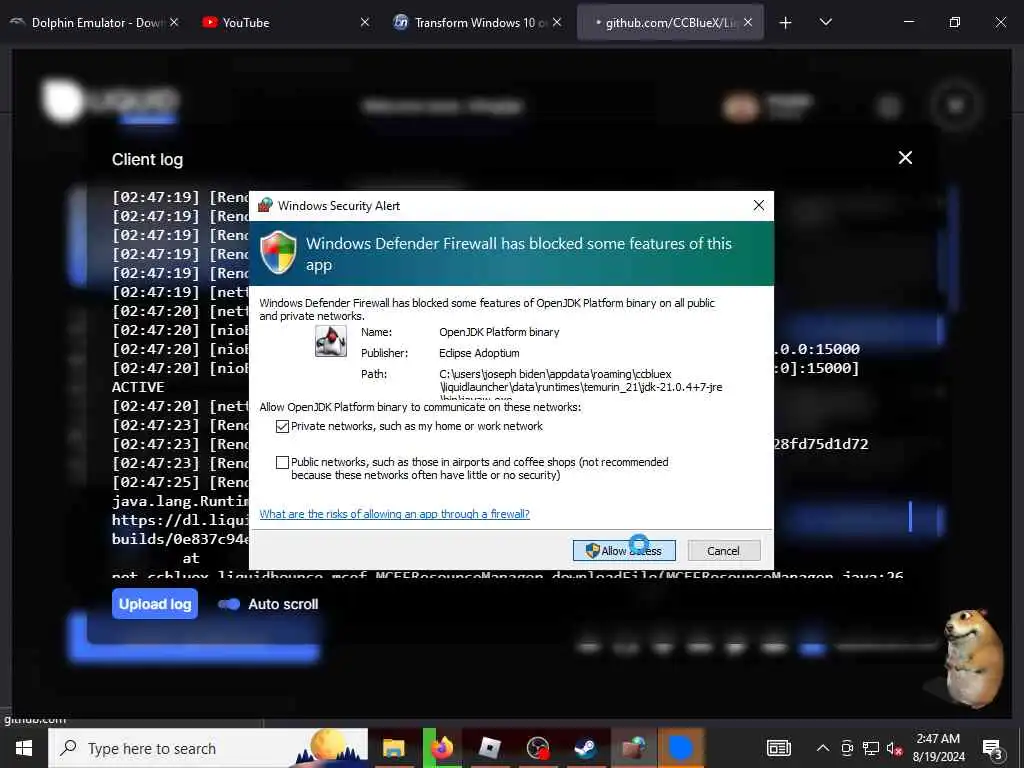The image size is (1024, 768).
Task: Open a new browser tab
Action: click(x=786, y=23)
